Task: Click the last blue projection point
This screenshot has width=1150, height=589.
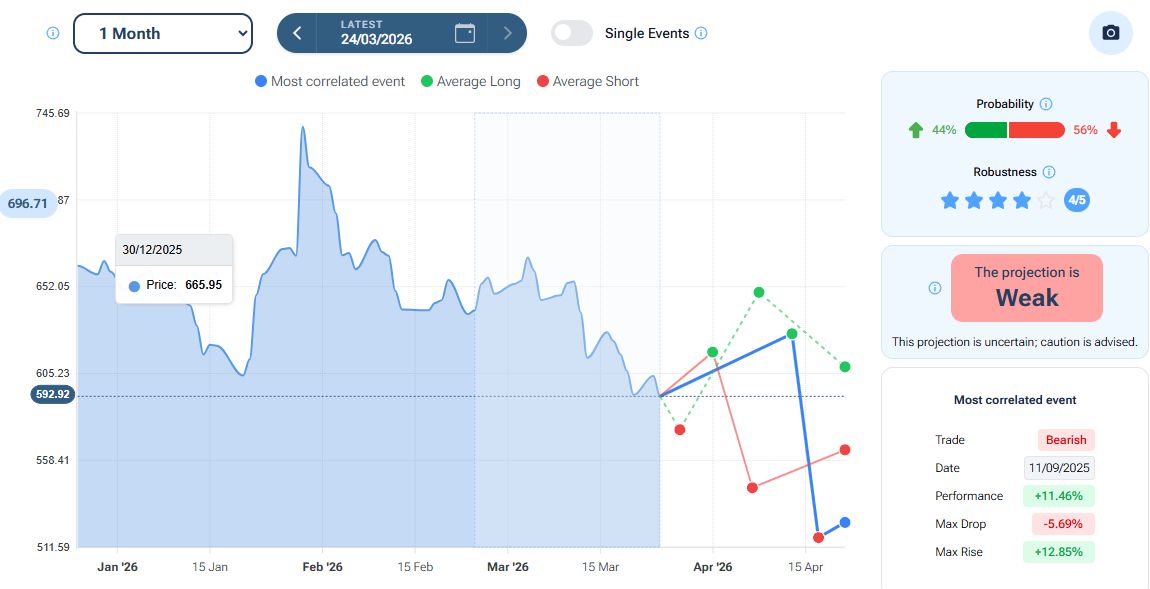Action: pyautogui.click(x=845, y=522)
